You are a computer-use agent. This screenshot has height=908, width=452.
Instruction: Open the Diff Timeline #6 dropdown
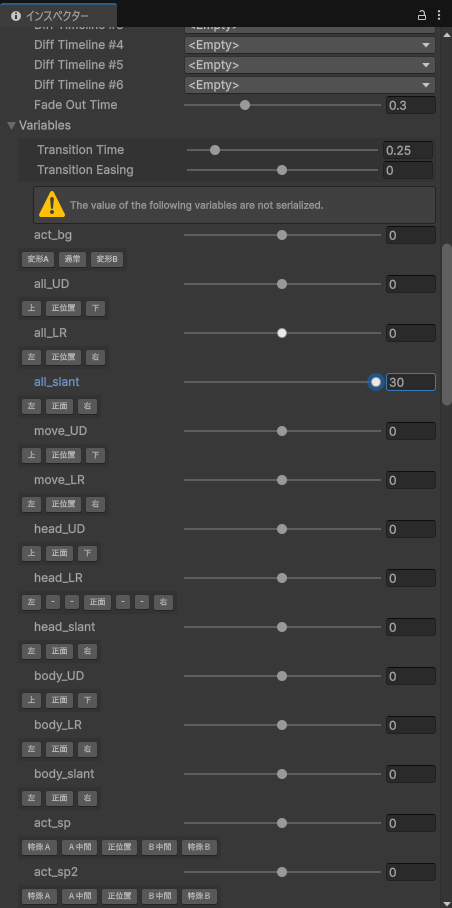(310, 85)
